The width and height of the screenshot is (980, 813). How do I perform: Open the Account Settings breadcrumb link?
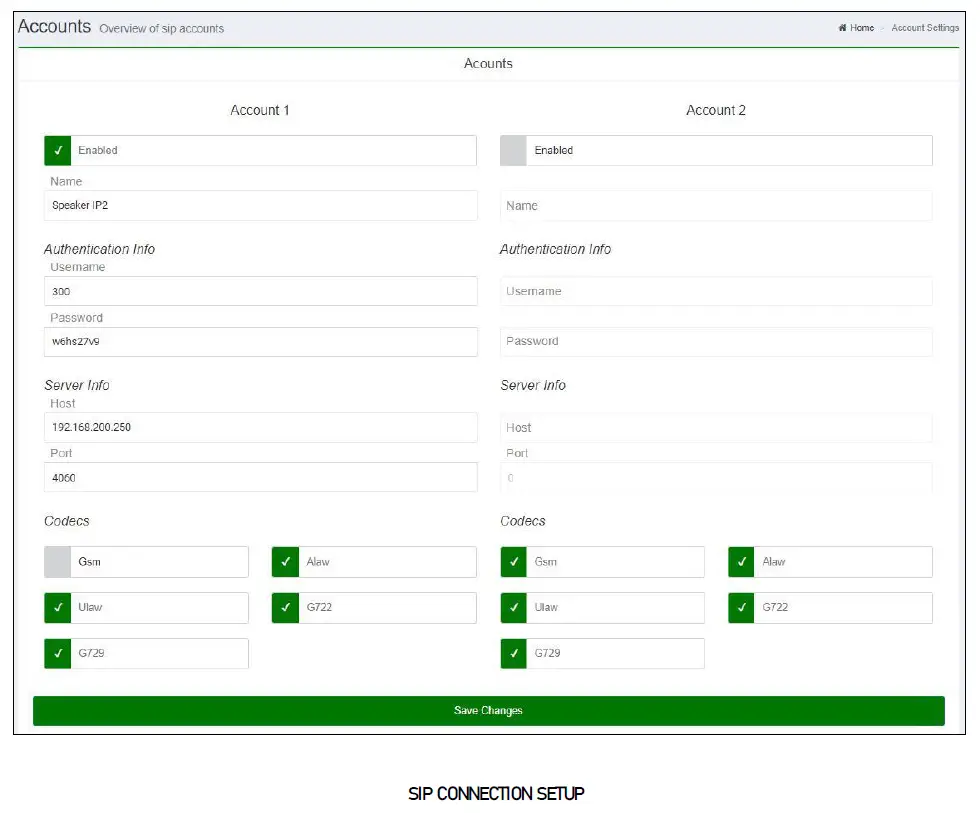coord(925,27)
